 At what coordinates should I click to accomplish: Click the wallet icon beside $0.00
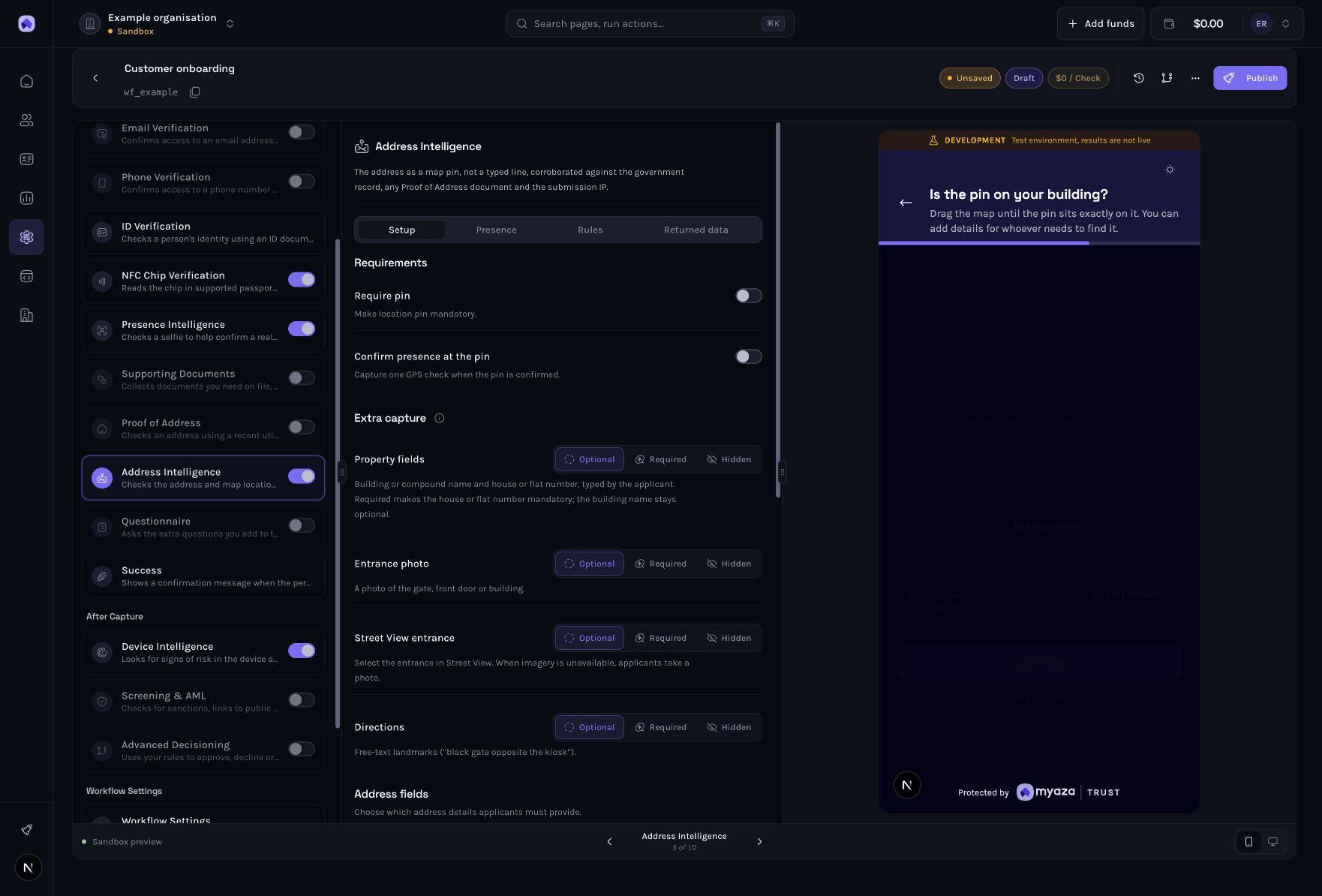(x=1169, y=24)
